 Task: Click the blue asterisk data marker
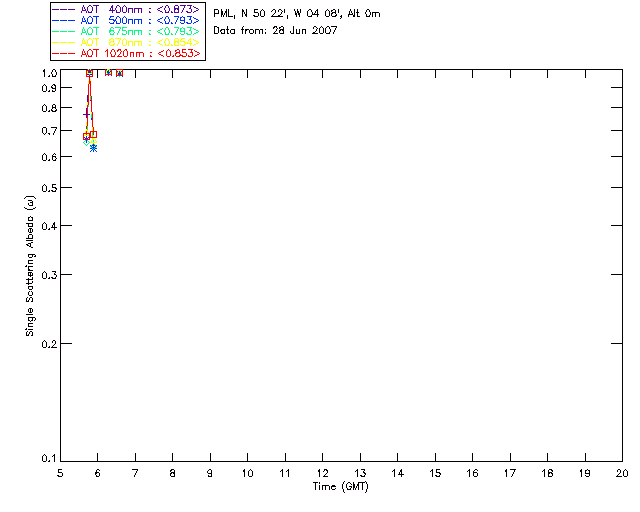click(x=93, y=147)
